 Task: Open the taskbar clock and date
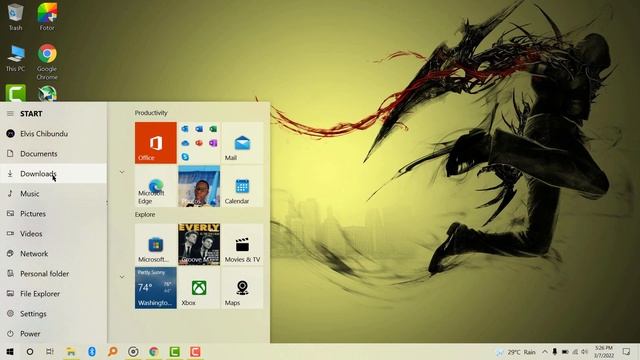(x=604, y=352)
